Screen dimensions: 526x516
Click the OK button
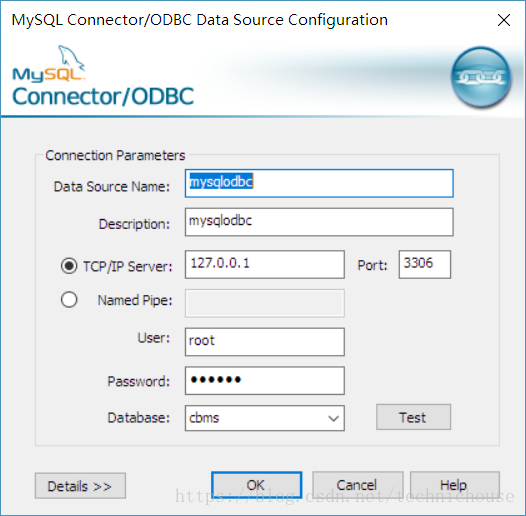click(257, 485)
